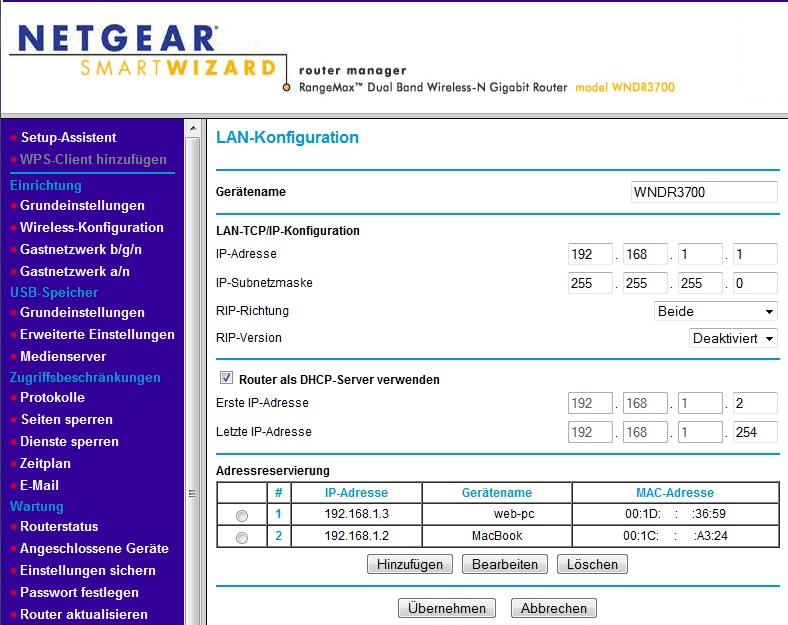
Task: Click reservation number 1 link
Action: click(x=278, y=514)
